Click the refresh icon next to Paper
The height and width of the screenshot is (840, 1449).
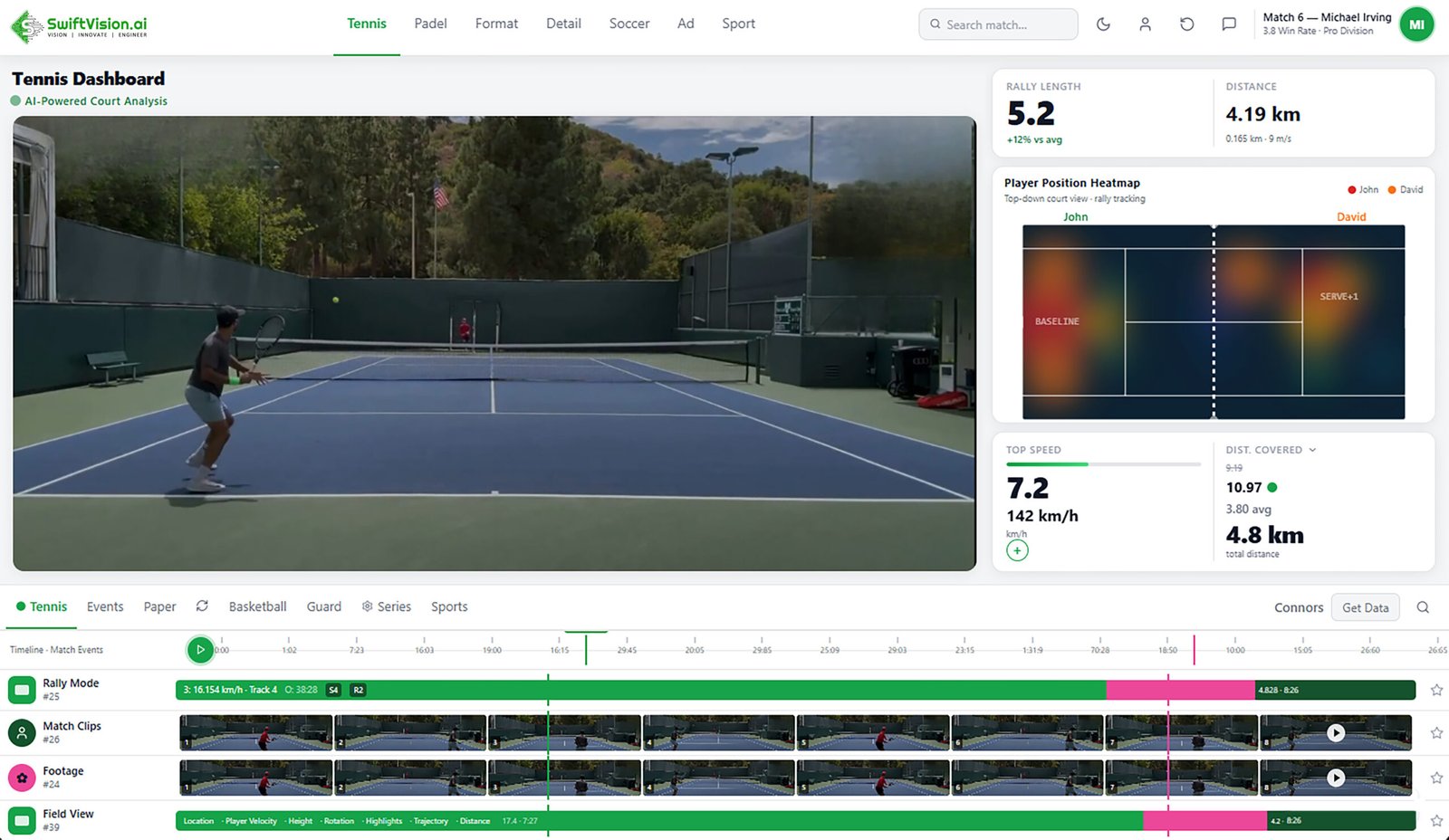click(202, 606)
